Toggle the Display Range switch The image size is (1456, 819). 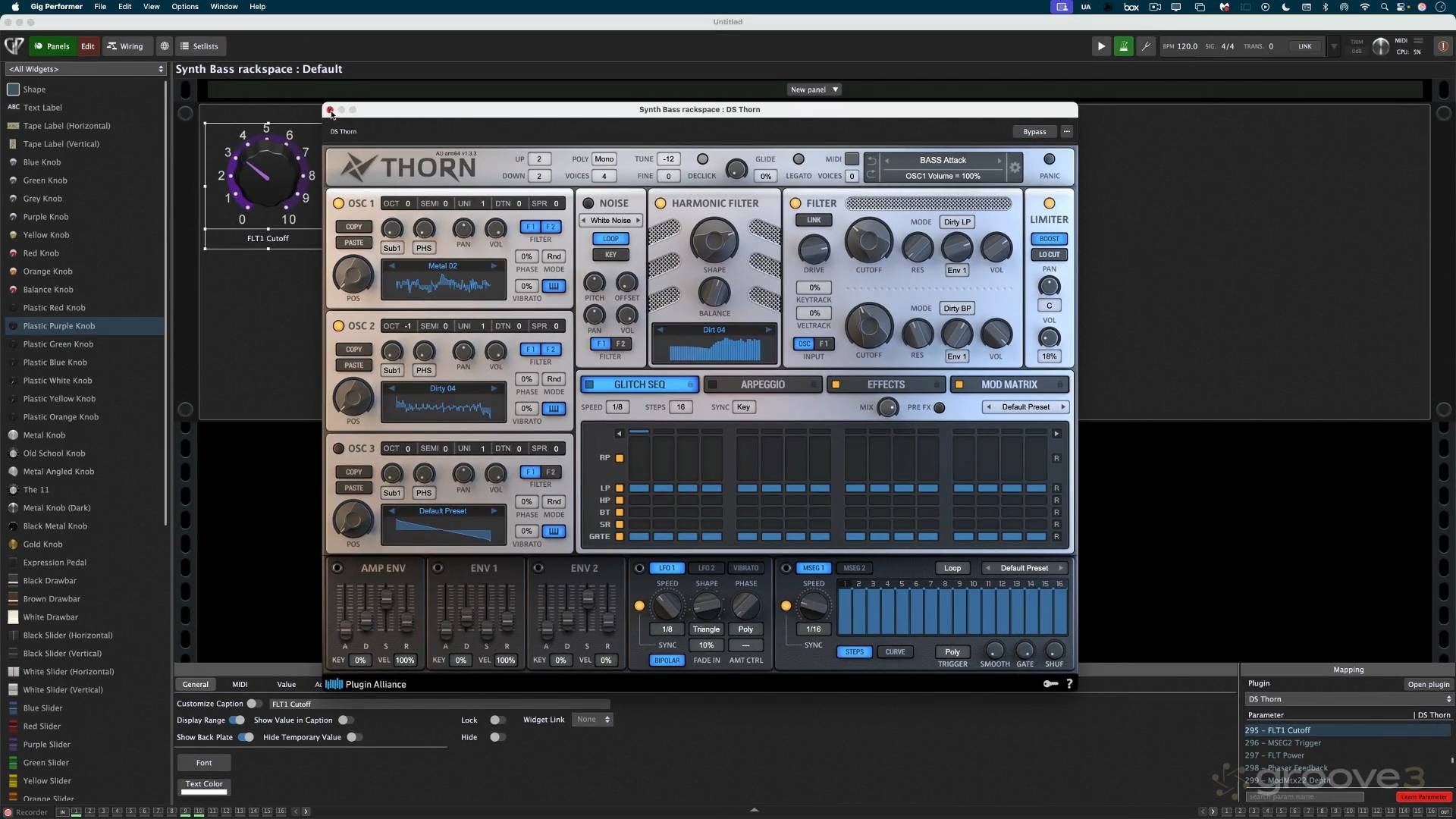[237, 720]
